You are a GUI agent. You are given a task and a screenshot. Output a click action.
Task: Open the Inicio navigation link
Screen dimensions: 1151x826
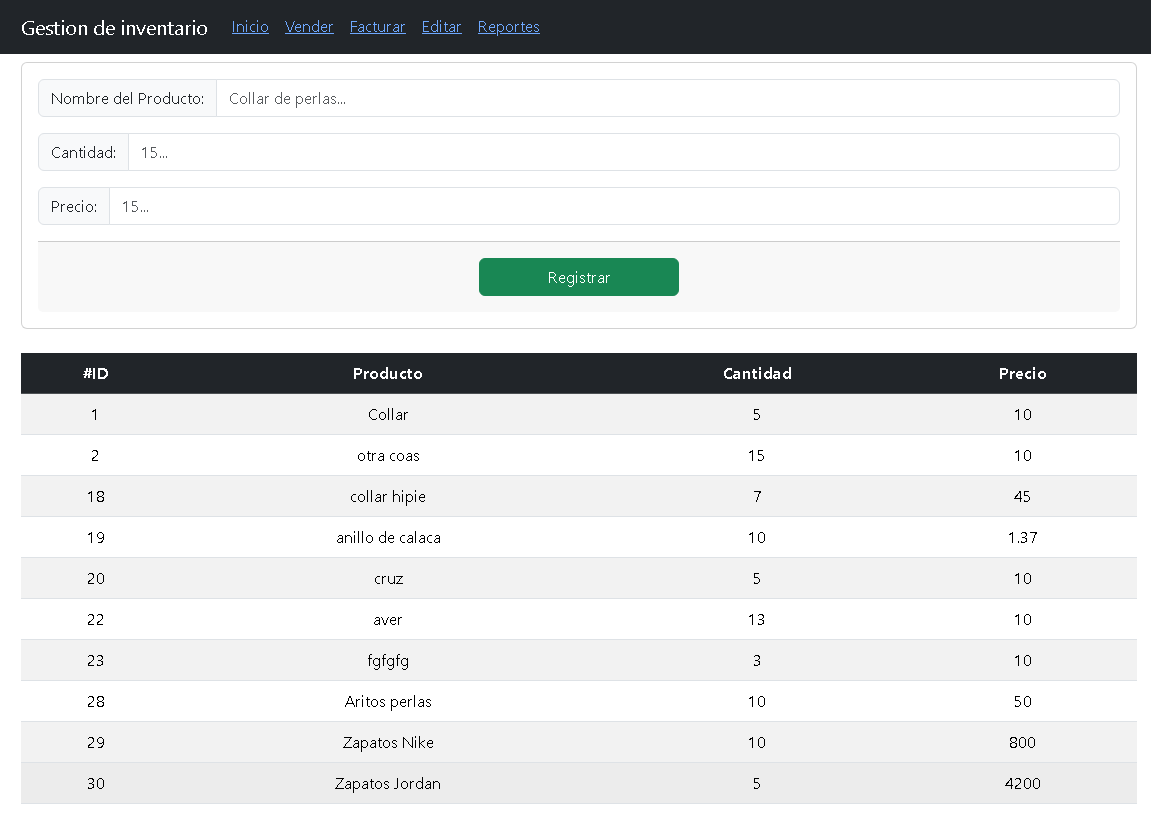click(x=250, y=27)
